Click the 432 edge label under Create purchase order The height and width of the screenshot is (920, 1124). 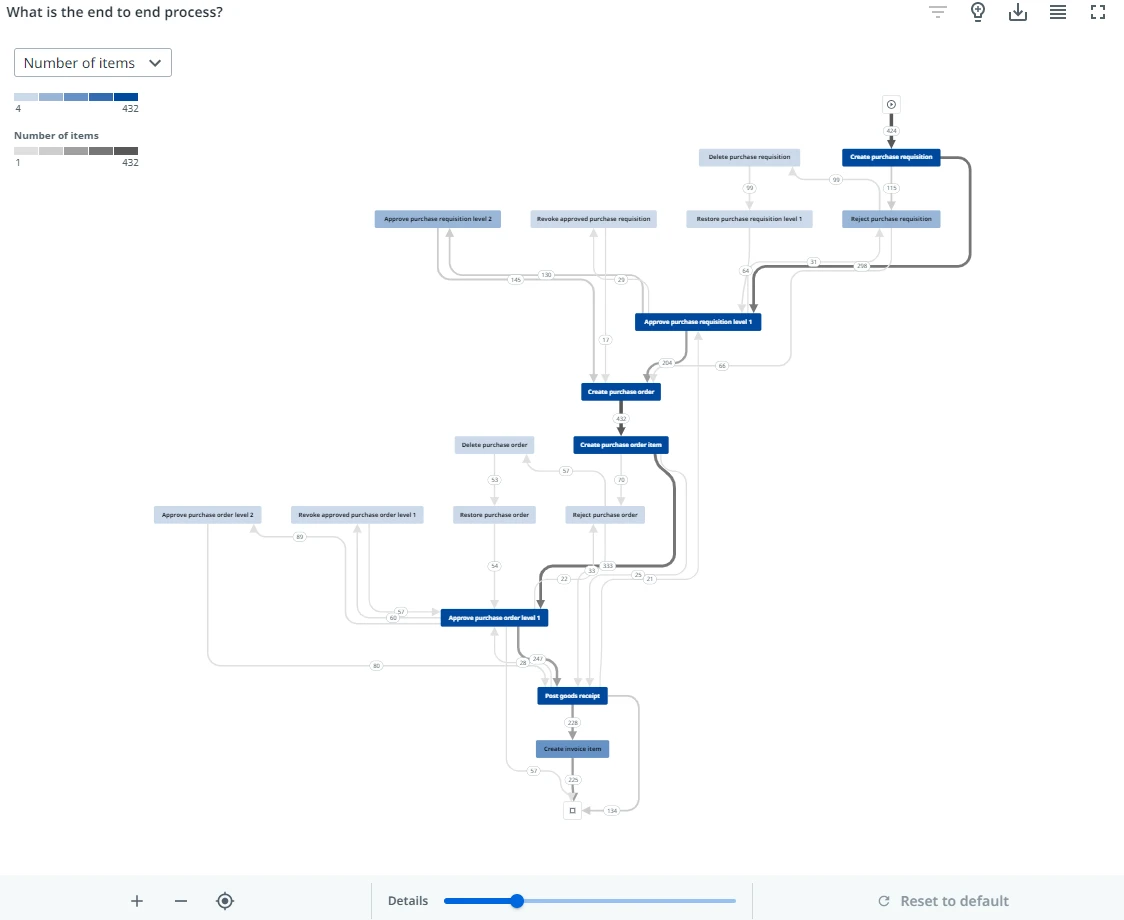621,419
